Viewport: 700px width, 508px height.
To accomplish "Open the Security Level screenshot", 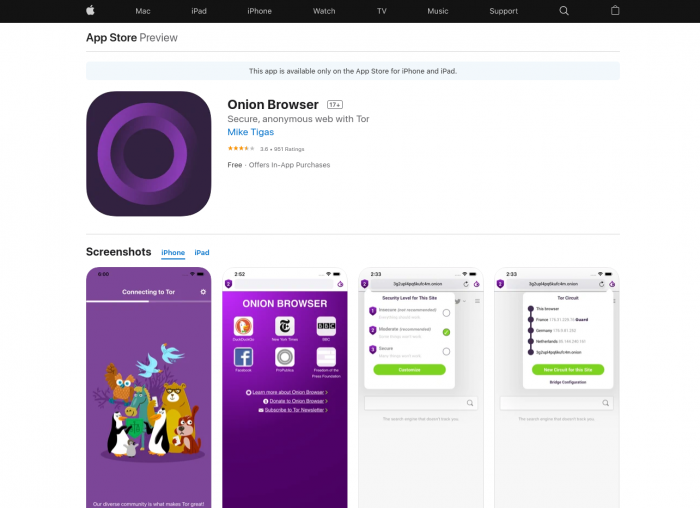I will (421, 387).
